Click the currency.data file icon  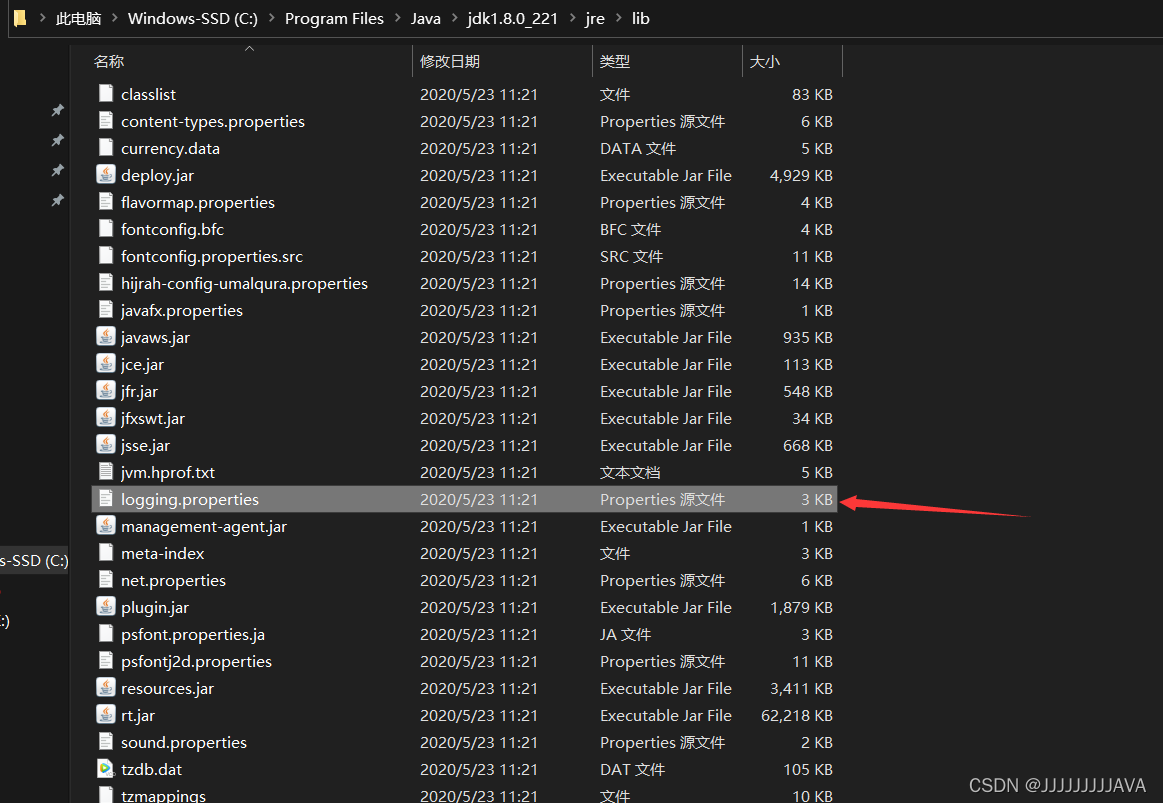click(106, 148)
